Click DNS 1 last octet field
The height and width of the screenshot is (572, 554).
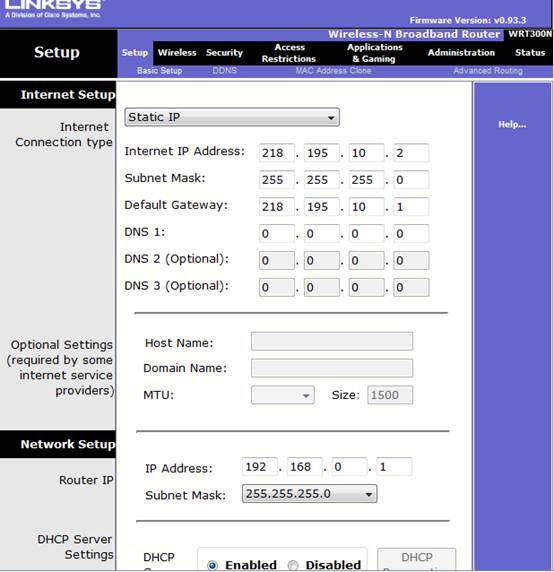411,233
